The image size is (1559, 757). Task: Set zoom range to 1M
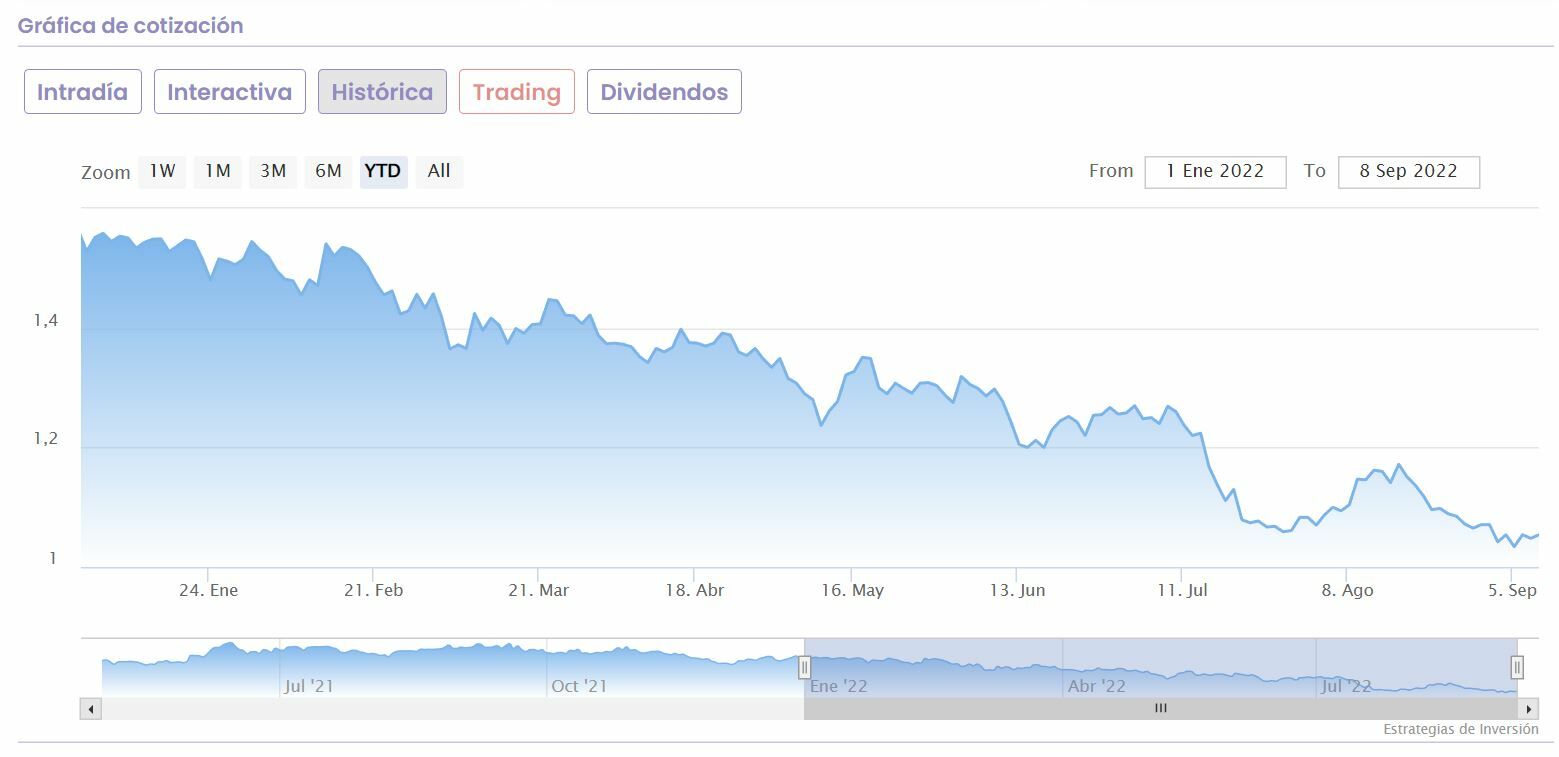pos(217,171)
